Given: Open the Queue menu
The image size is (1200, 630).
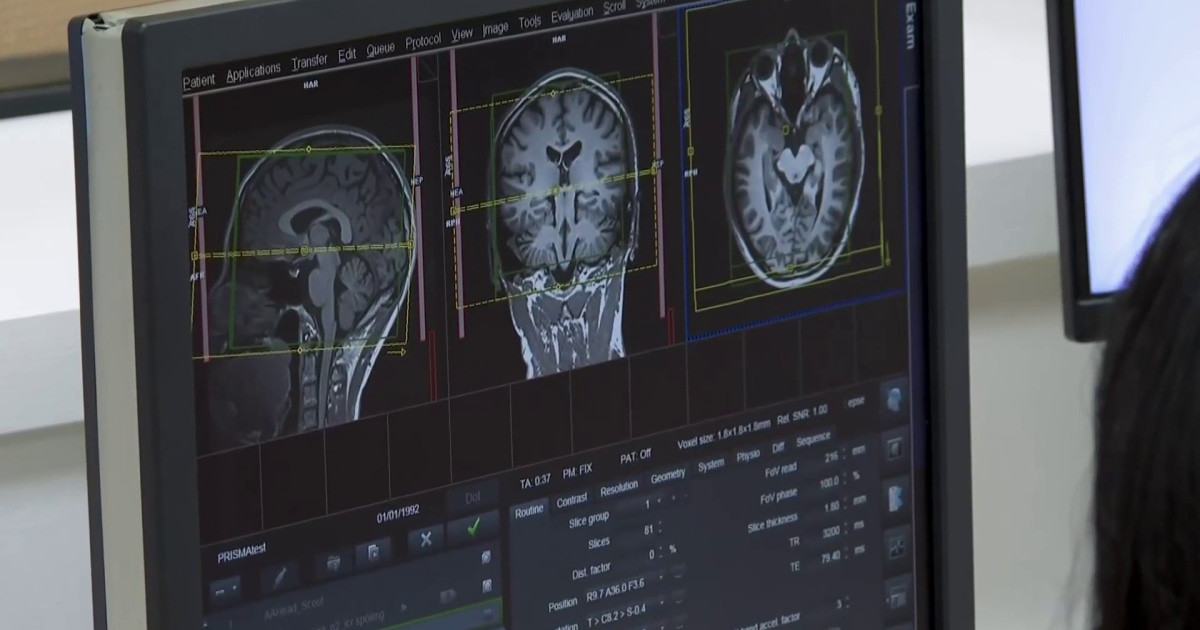Looking at the screenshot, I should tap(380, 50).
